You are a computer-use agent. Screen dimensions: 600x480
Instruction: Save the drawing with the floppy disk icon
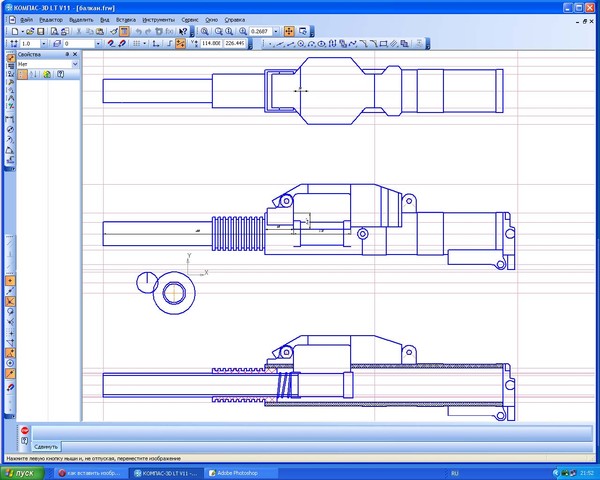tap(40, 31)
